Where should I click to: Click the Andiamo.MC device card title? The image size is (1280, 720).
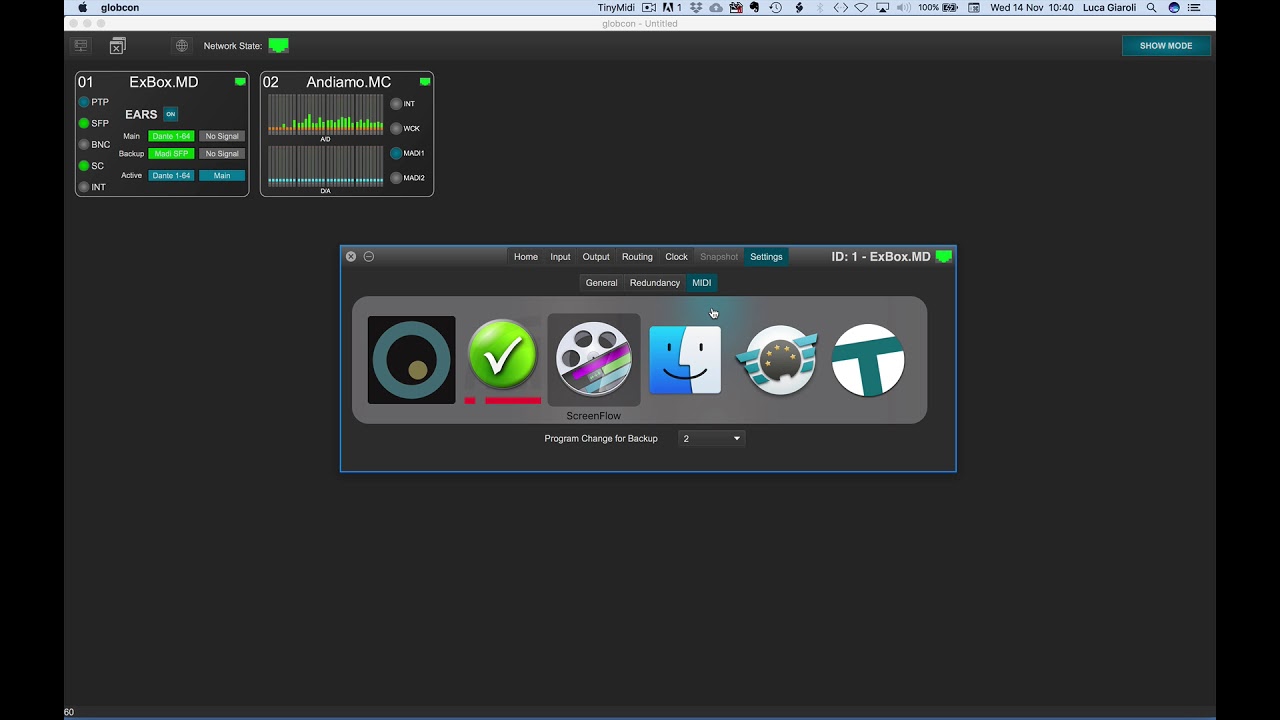(x=348, y=82)
